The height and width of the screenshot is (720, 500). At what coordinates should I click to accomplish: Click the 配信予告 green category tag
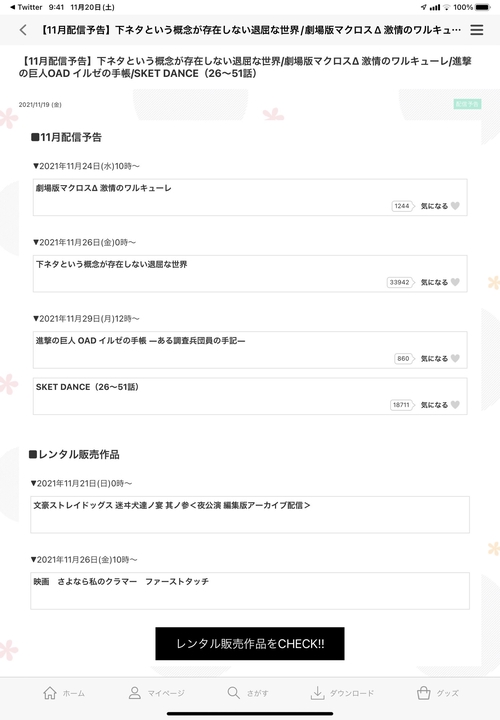467,104
